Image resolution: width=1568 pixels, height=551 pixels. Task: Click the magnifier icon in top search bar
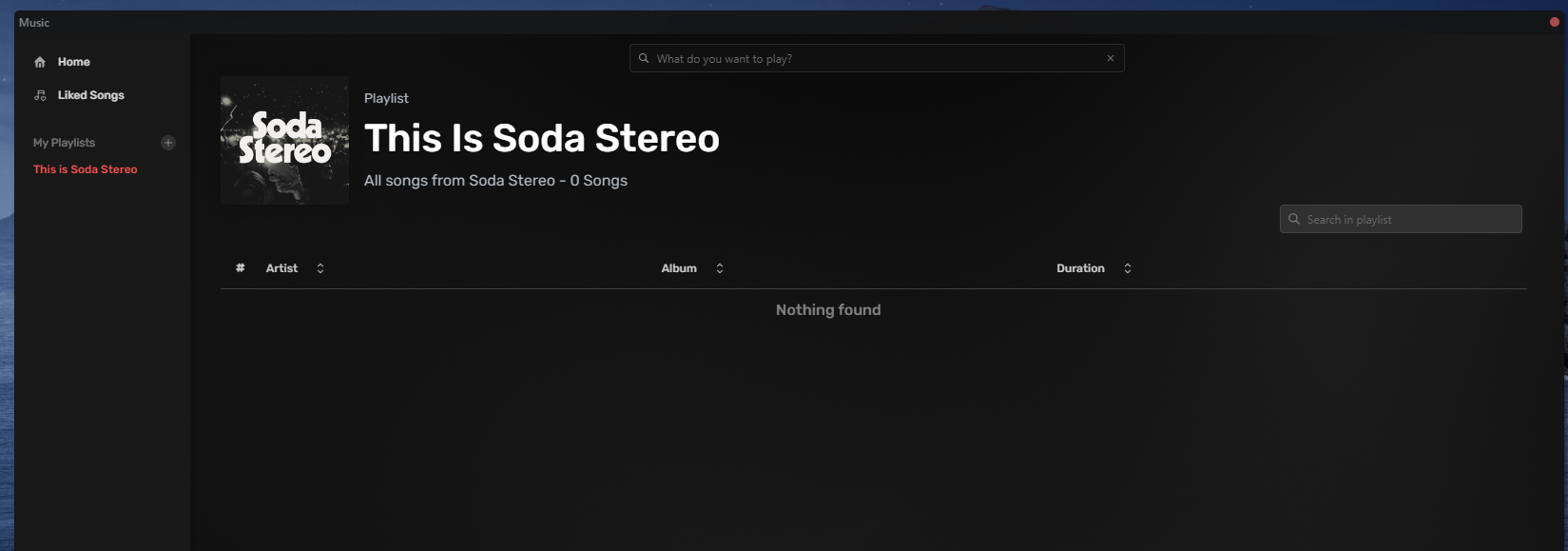tap(644, 58)
